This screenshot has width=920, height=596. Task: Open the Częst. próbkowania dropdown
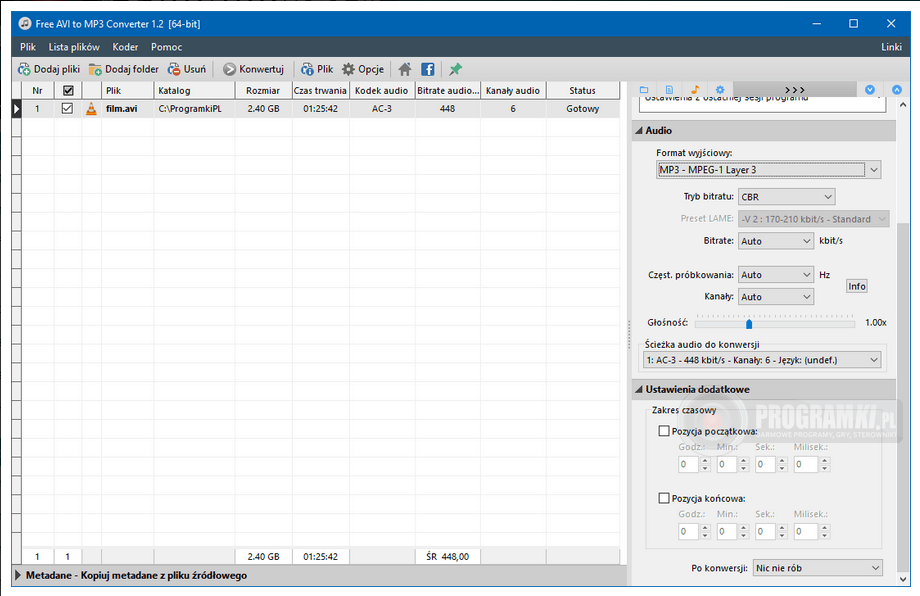(776, 275)
